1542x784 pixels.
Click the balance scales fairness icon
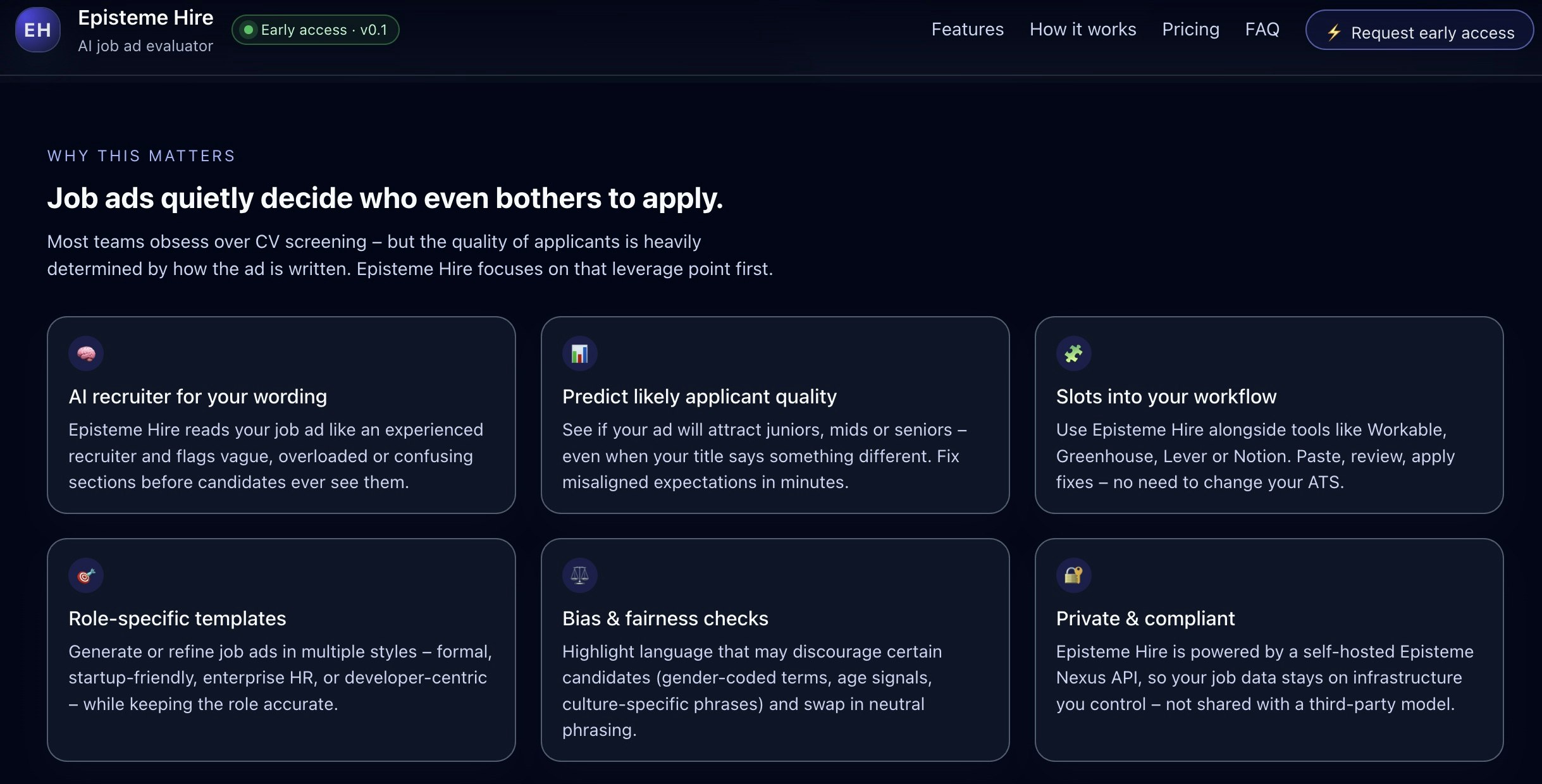pyautogui.click(x=579, y=575)
